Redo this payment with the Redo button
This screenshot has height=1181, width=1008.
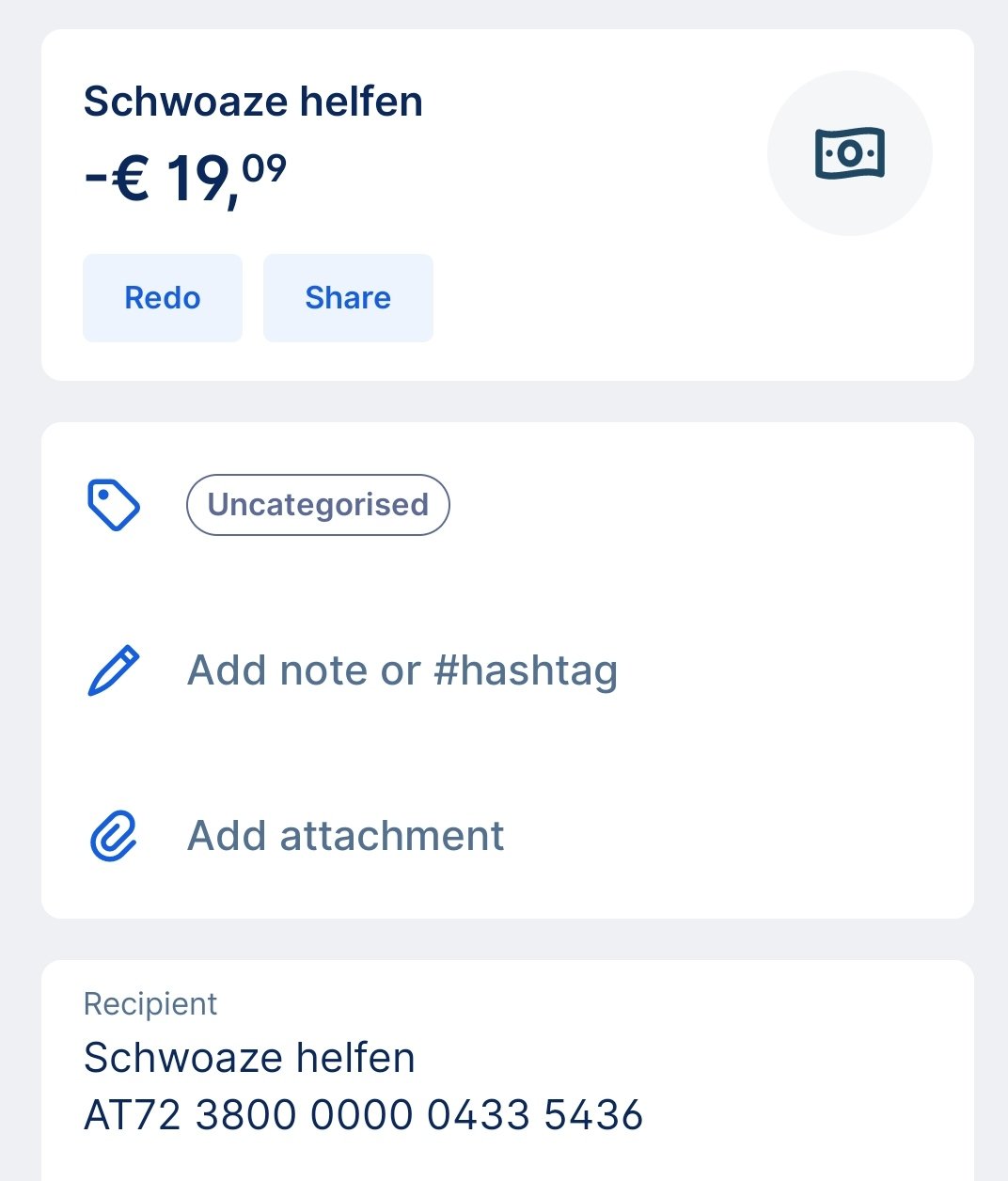(163, 298)
